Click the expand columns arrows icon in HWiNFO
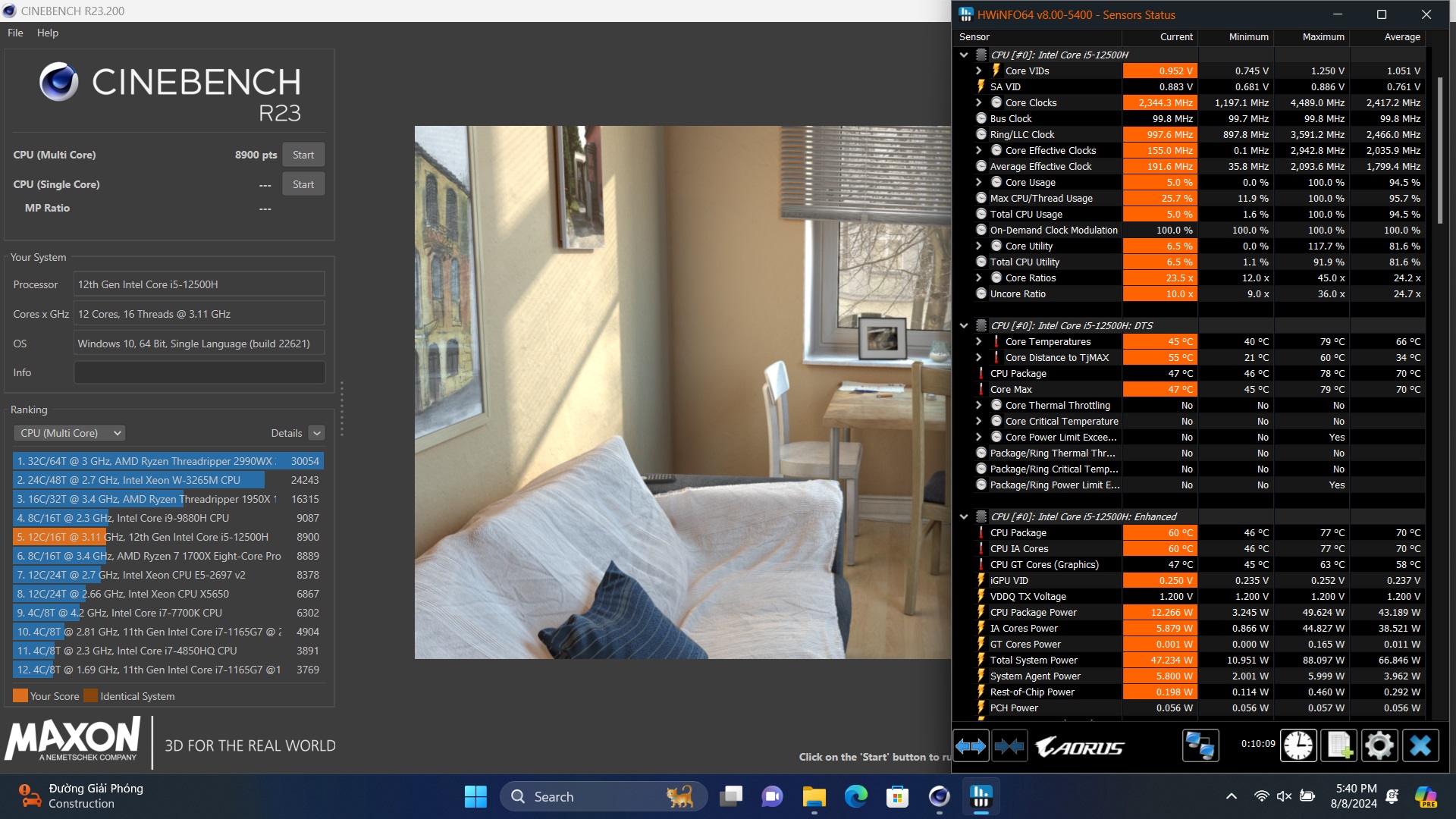Screen dimensions: 1456x819 [x=971, y=746]
